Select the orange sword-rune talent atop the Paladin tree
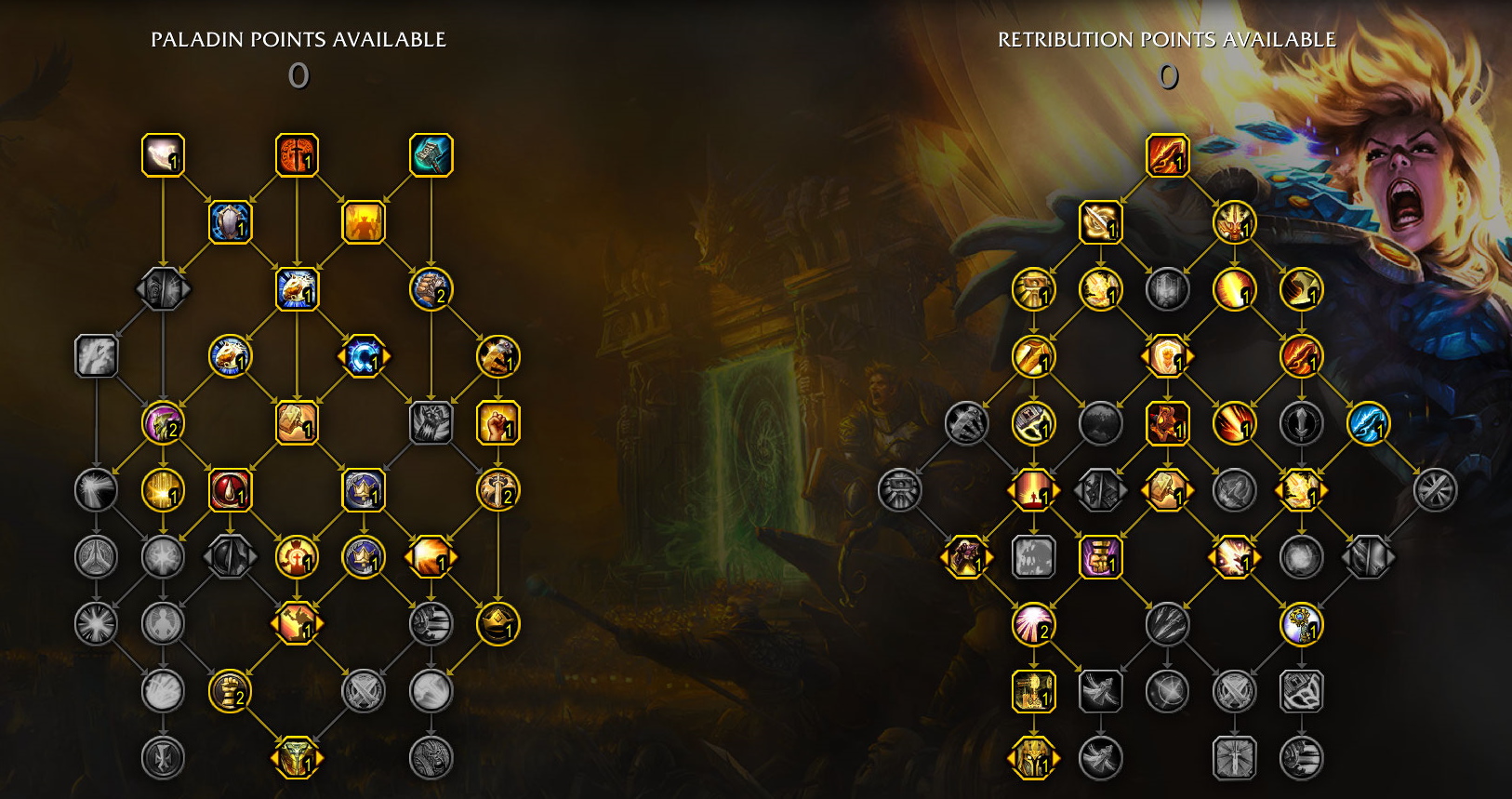Image resolution: width=1512 pixels, height=799 pixels. (298, 155)
